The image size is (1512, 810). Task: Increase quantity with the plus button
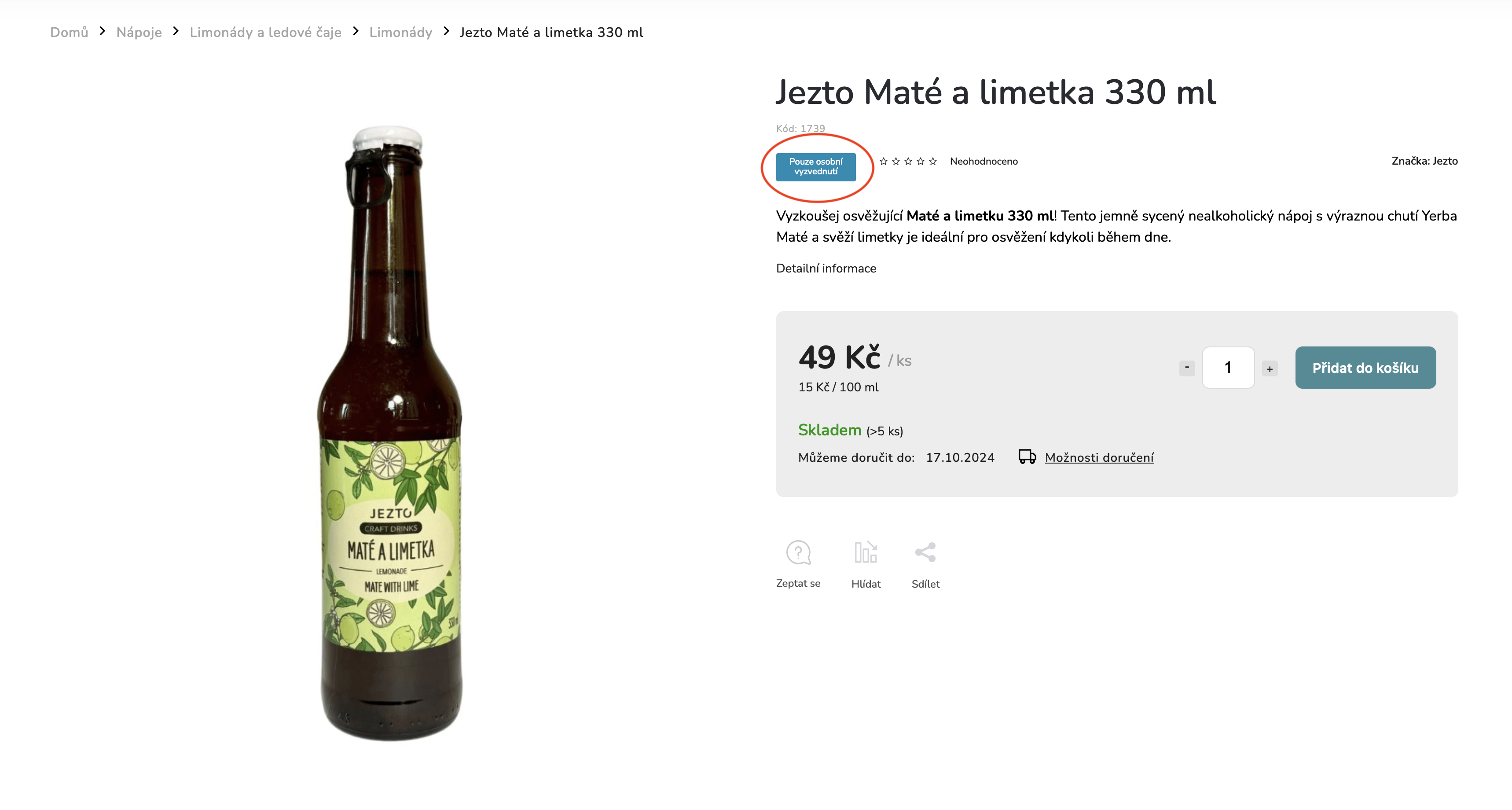pyautogui.click(x=1270, y=368)
